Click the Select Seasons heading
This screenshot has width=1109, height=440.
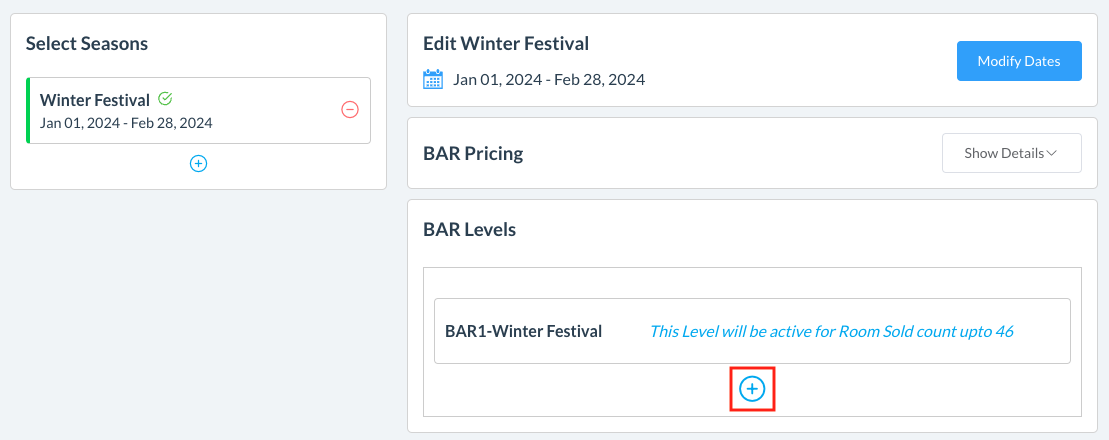click(87, 43)
